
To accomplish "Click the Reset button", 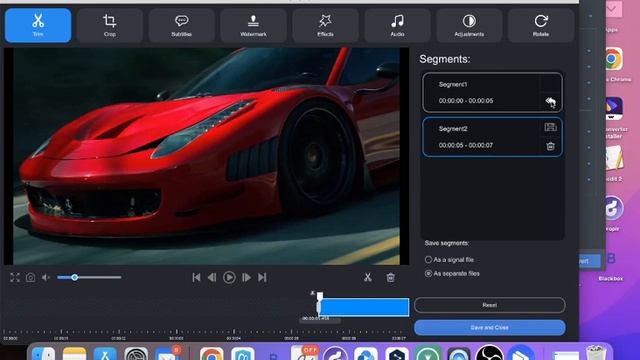I will click(x=490, y=305).
